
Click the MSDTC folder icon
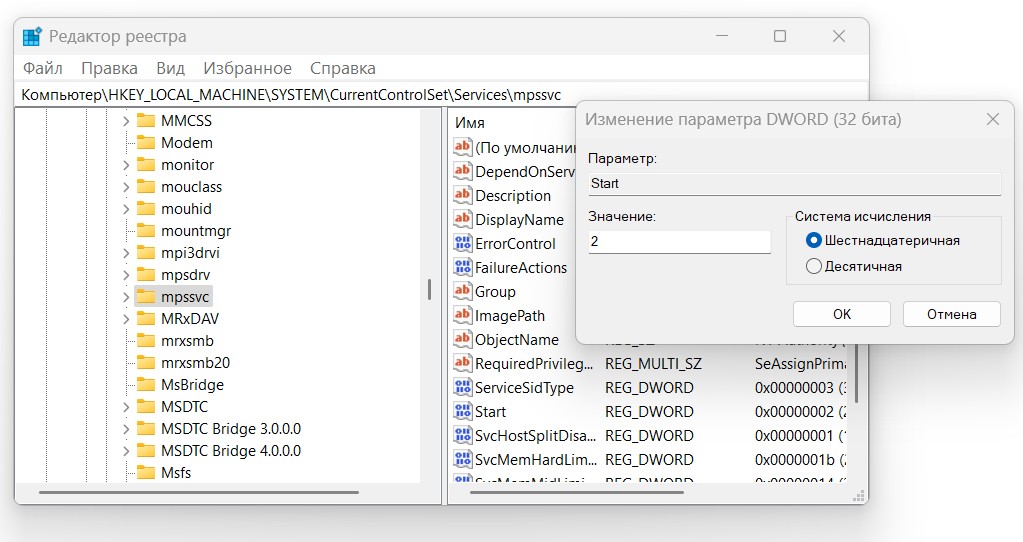click(x=145, y=406)
